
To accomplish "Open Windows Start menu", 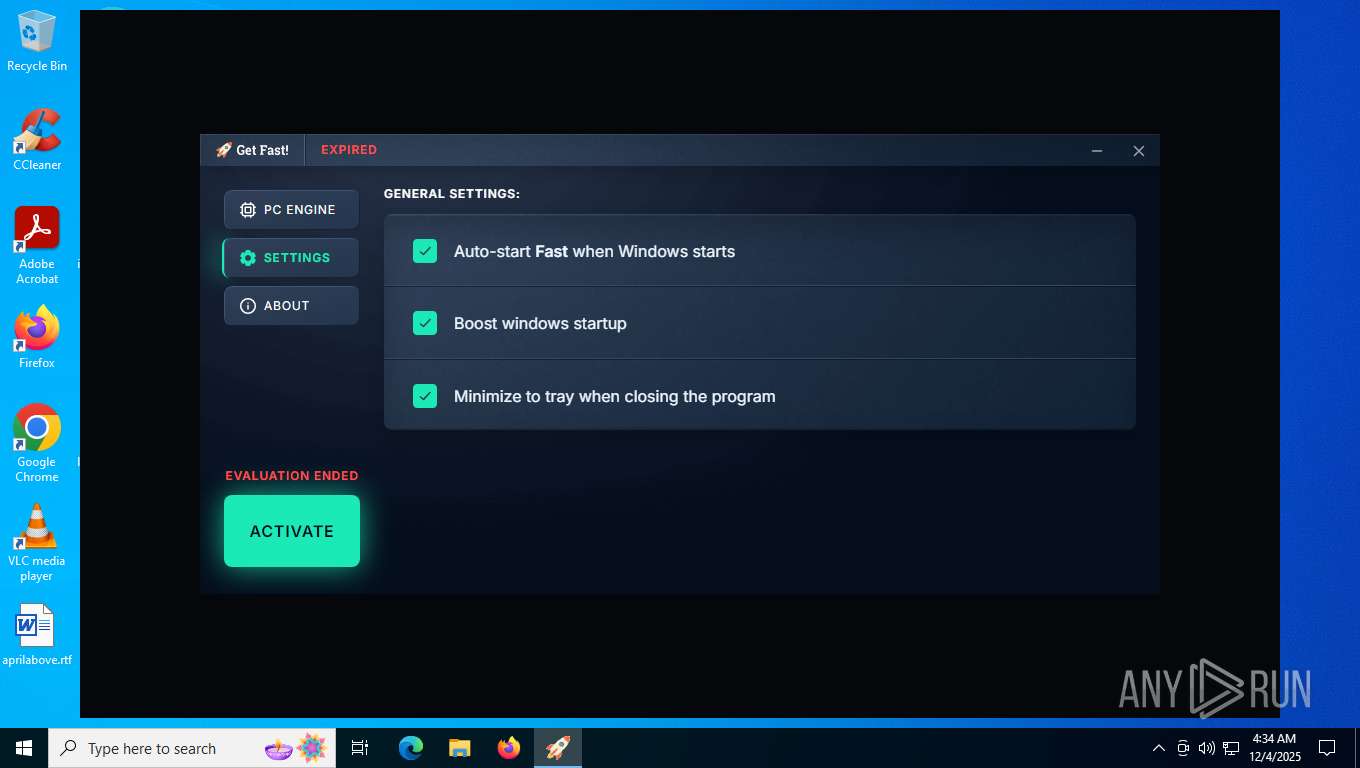I will click(x=24, y=748).
